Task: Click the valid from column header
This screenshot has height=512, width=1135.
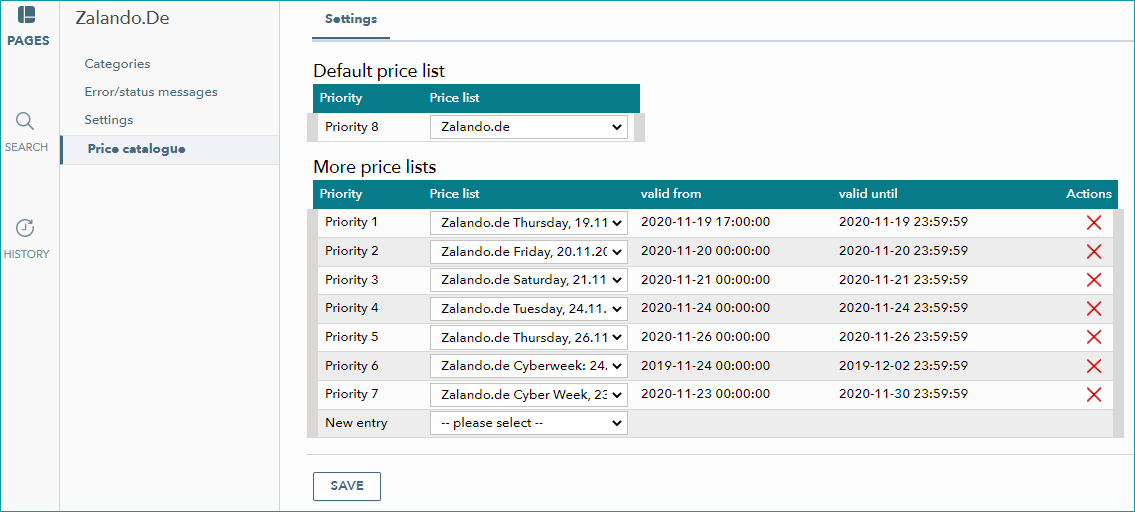Action: click(x=671, y=194)
